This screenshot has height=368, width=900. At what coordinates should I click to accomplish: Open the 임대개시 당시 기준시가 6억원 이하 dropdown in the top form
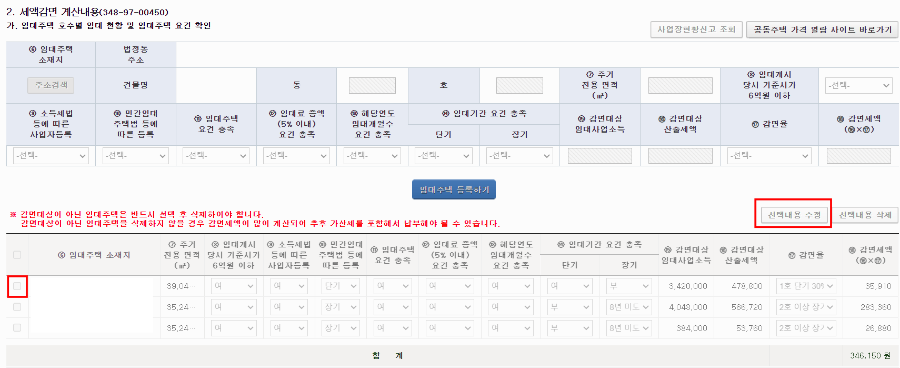tap(858, 86)
